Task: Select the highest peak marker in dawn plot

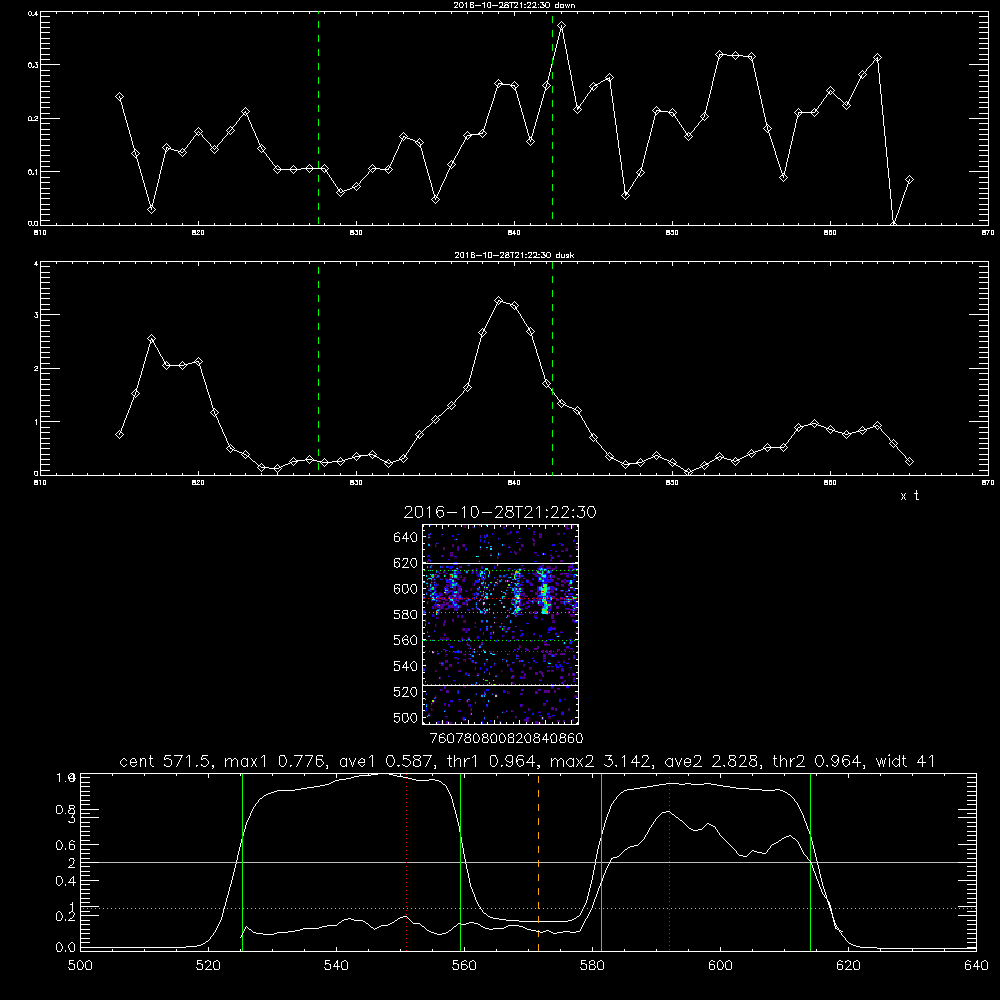Action: pyautogui.click(x=561, y=26)
